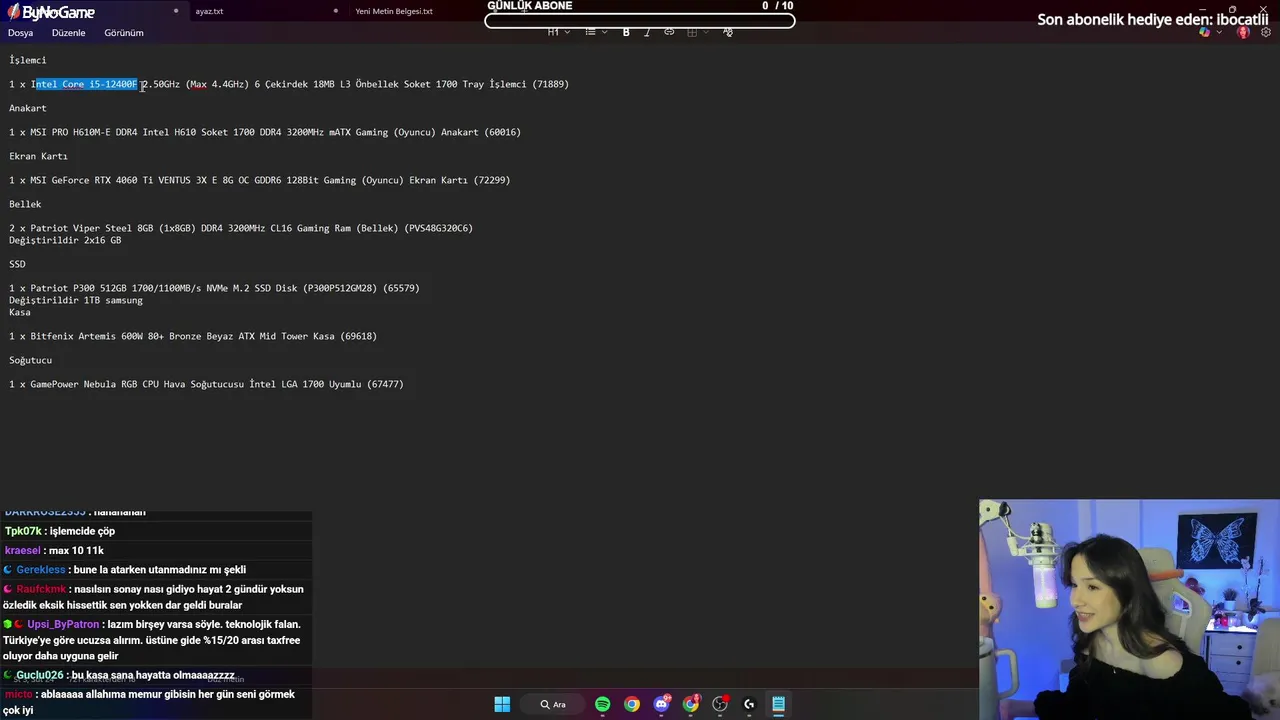Click the MSI GeForce RTX 4060 Ti line
Screen dimensions: 1280x720
tap(260, 180)
